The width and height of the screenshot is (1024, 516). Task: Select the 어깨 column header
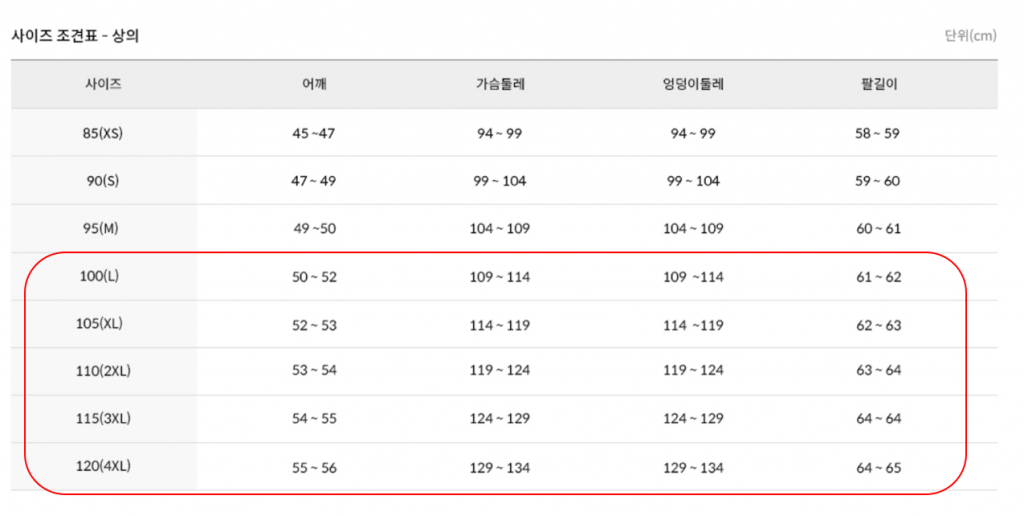(x=314, y=85)
